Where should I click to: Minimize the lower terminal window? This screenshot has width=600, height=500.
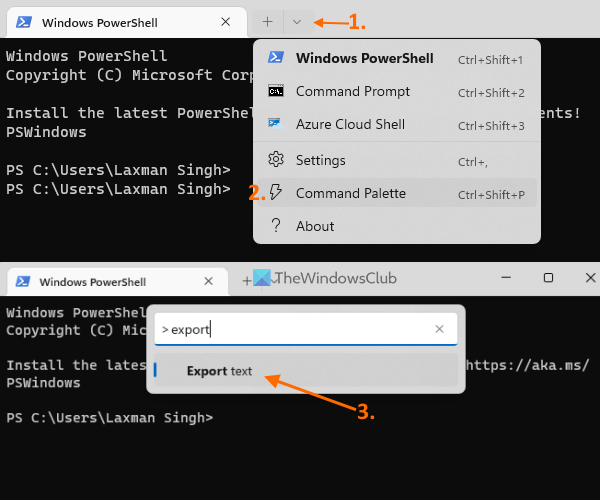pos(501,278)
